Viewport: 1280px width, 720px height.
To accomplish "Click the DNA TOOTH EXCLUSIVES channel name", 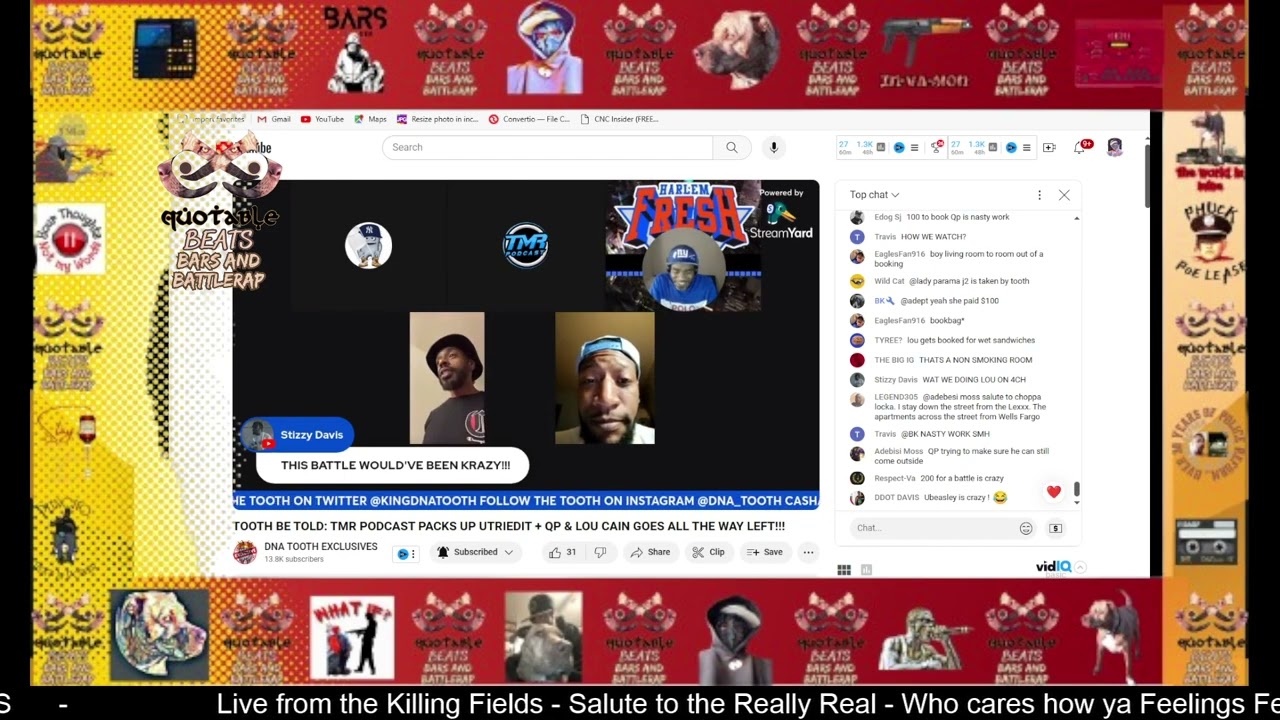I will [x=321, y=547].
